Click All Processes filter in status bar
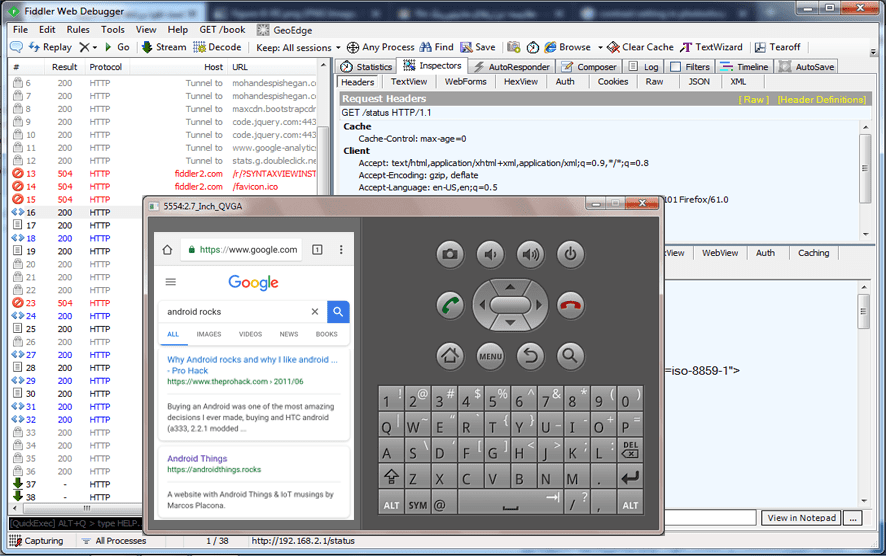 click(x=114, y=541)
